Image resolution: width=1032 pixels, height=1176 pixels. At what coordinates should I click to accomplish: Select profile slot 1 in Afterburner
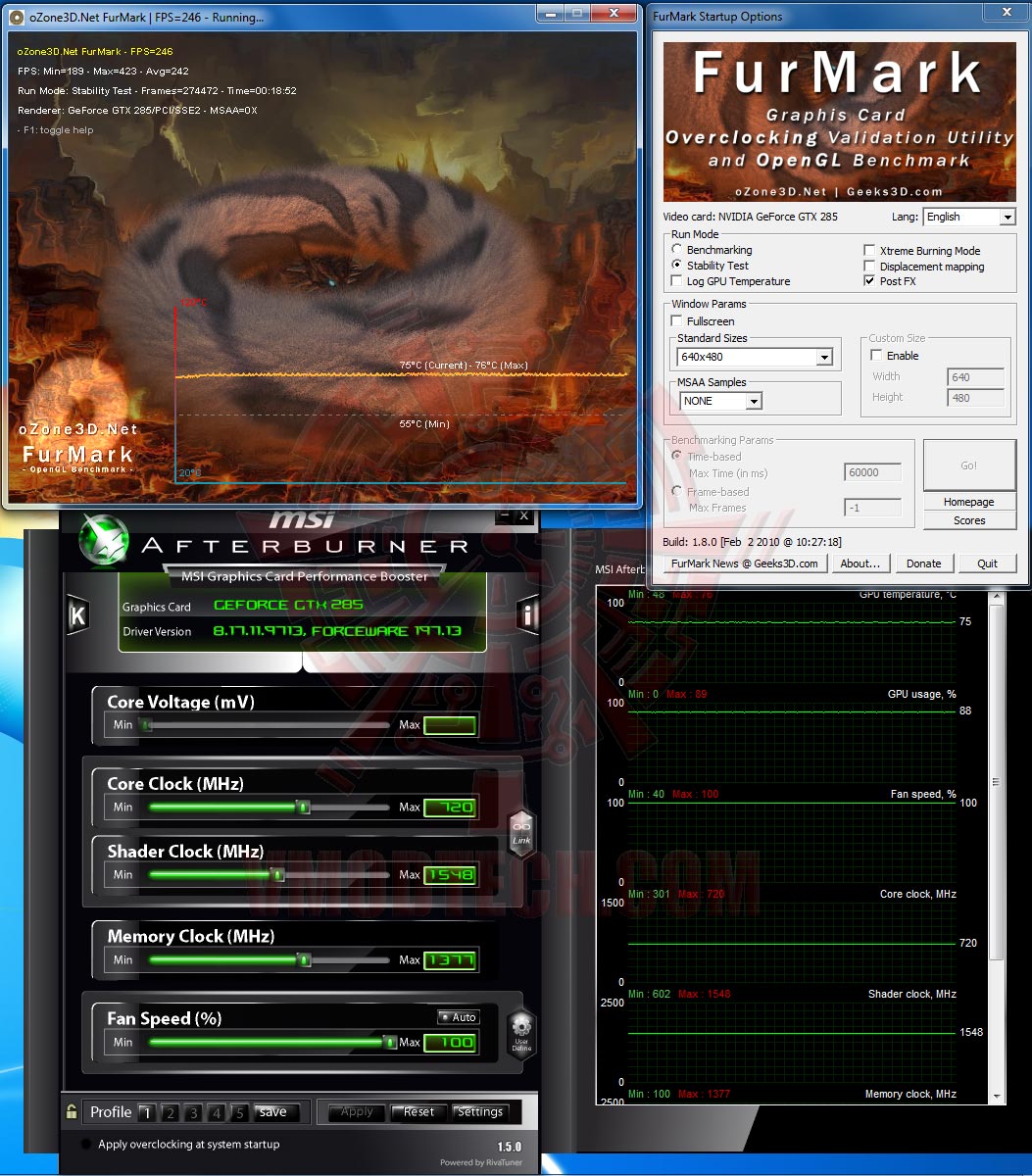pos(146,1112)
